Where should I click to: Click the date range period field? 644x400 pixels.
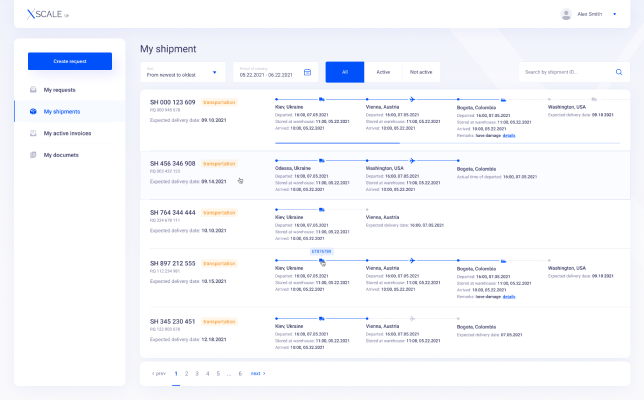click(x=276, y=72)
